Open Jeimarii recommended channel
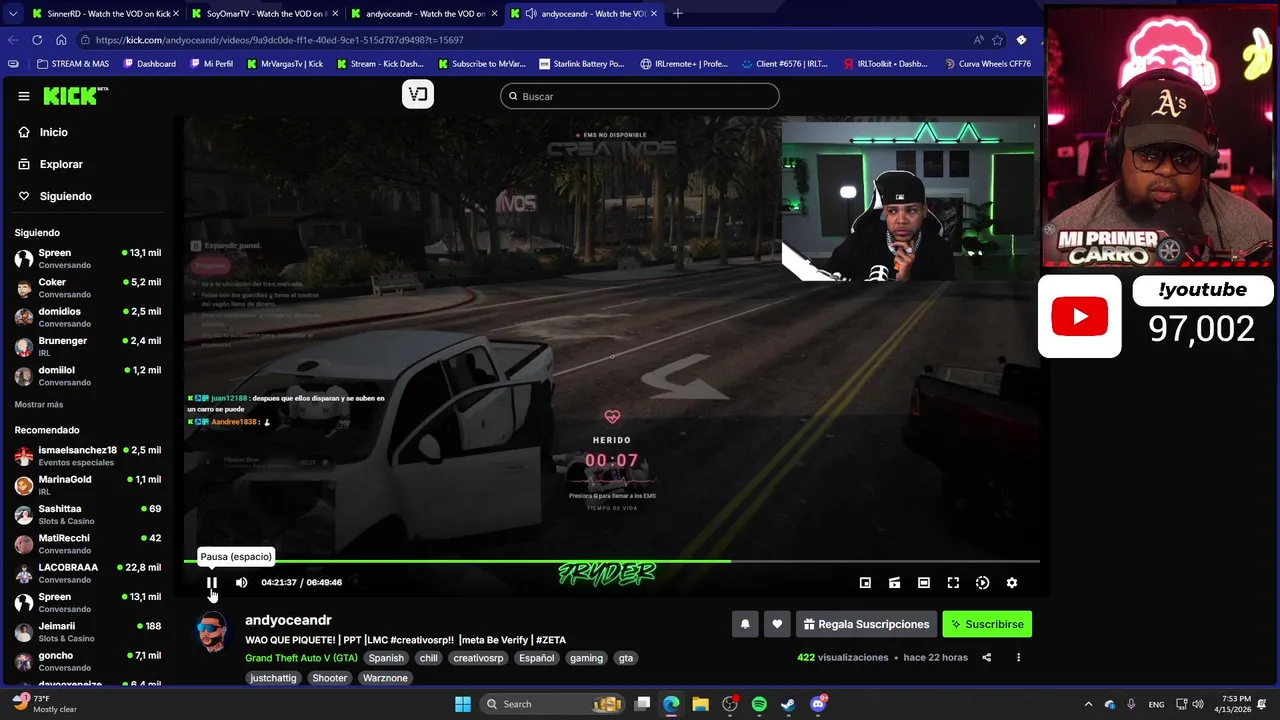 (x=88, y=632)
